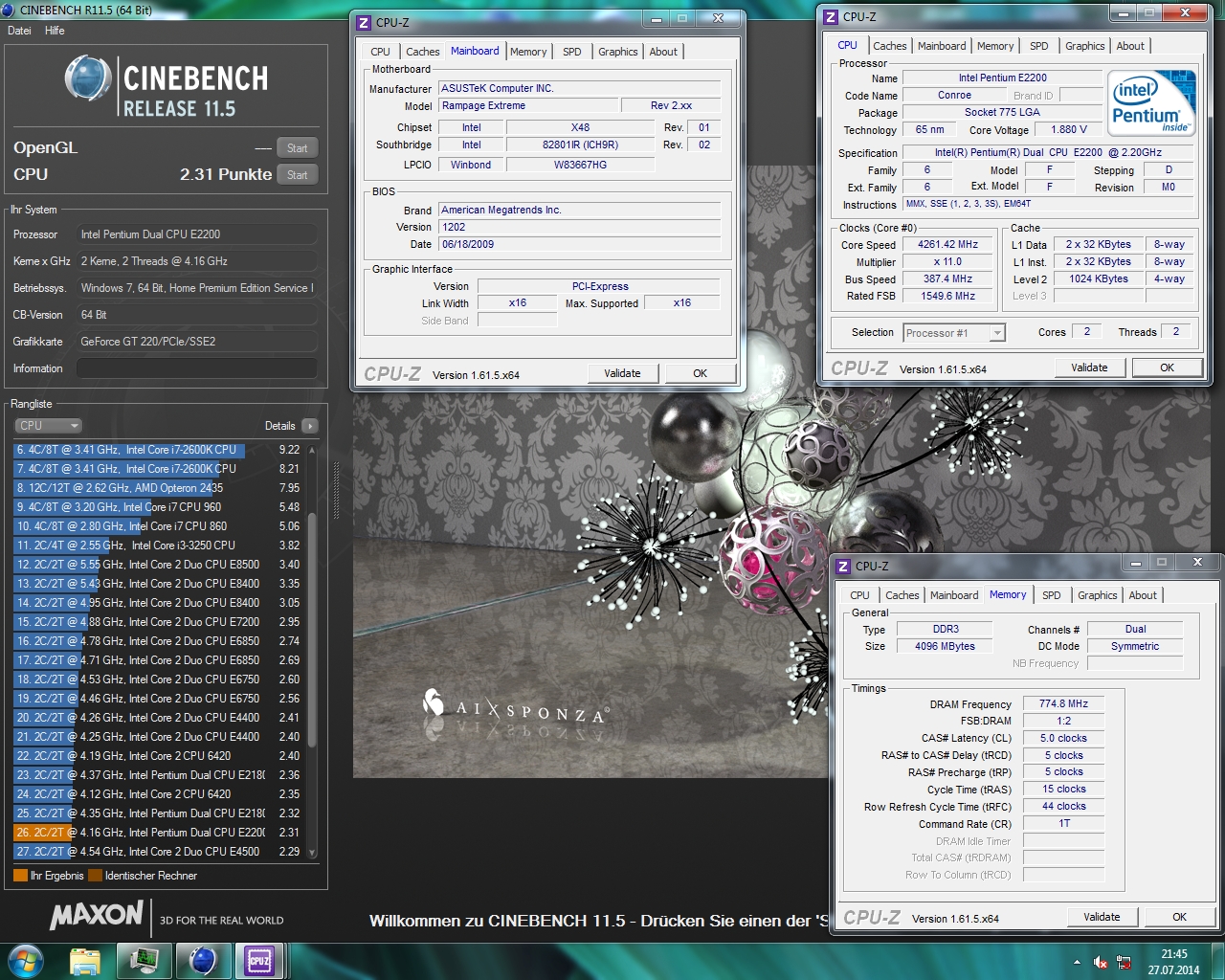Click the muted volume tray icon
The height and width of the screenshot is (980, 1225).
[1101, 962]
